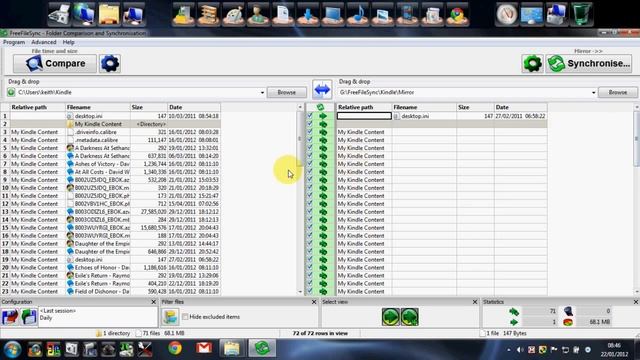The height and width of the screenshot is (360, 640).
Task: Uncheck the row 8 At All Costs checkbox
Action: [x=310, y=172]
